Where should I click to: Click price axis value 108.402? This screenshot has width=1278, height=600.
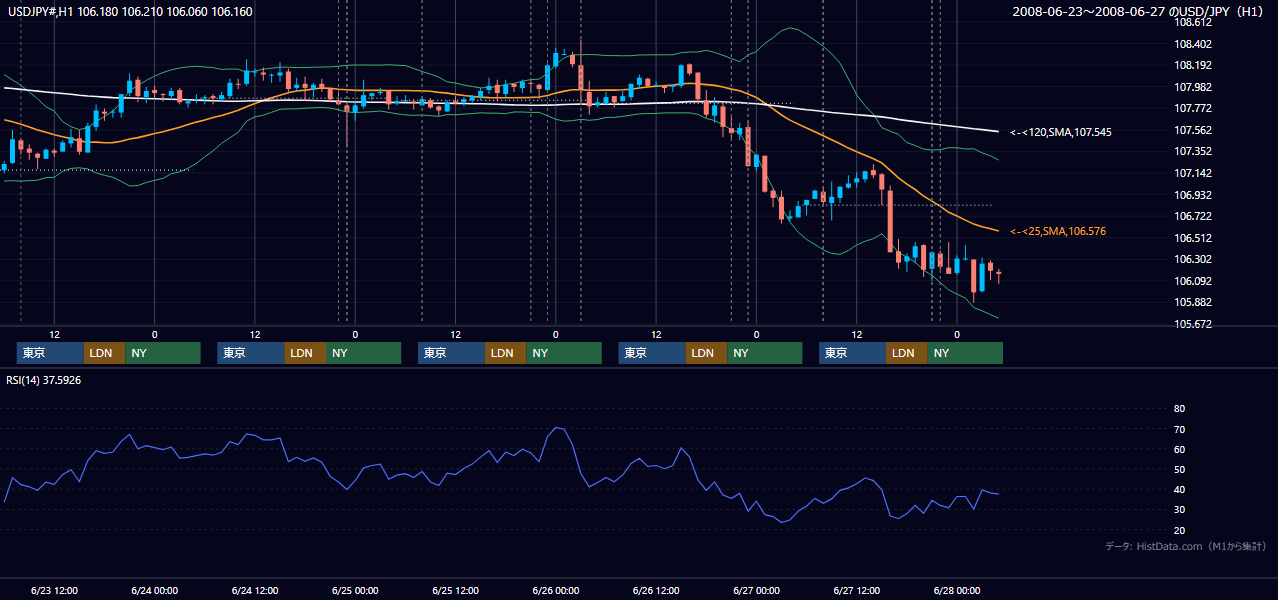1194,44
